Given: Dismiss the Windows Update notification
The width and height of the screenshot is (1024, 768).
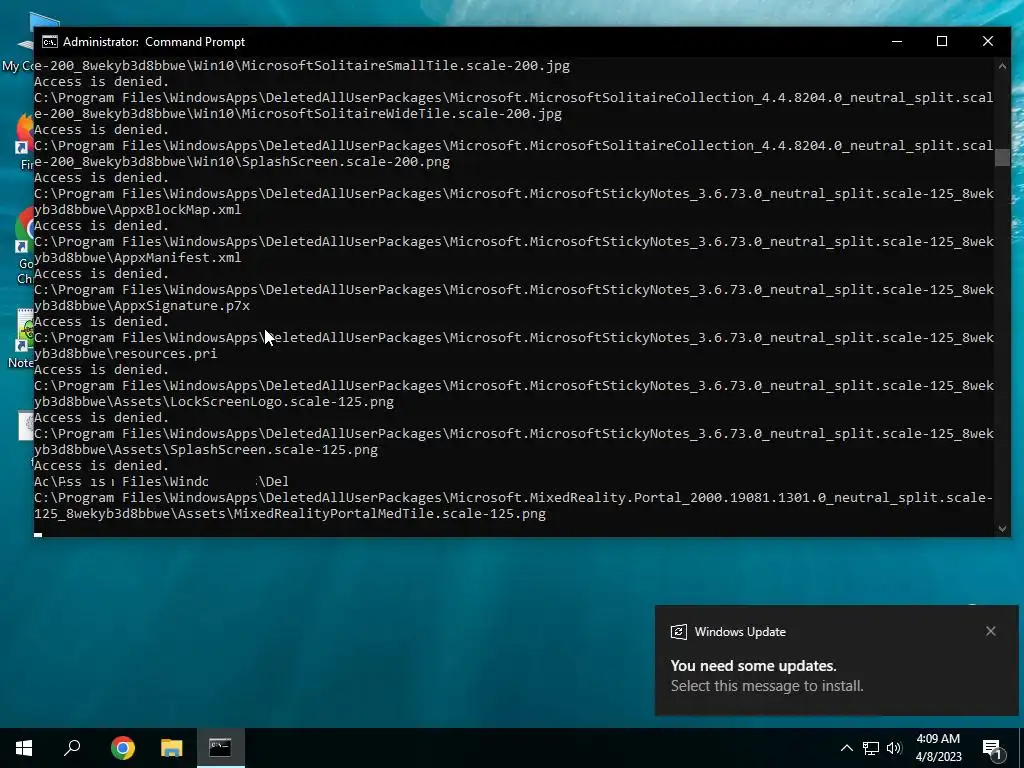Looking at the screenshot, I should [991, 631].
